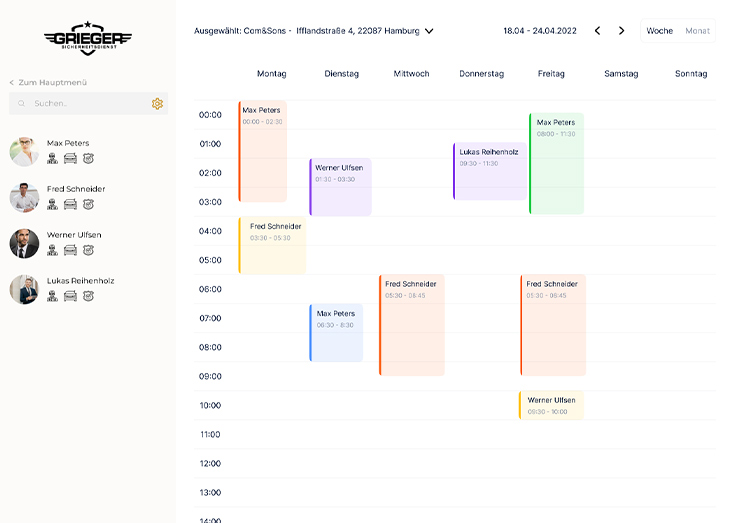Open green Max Peters shift on Freitag
The width and height of the screenshot is (734, 523).
tap(556, 163)
